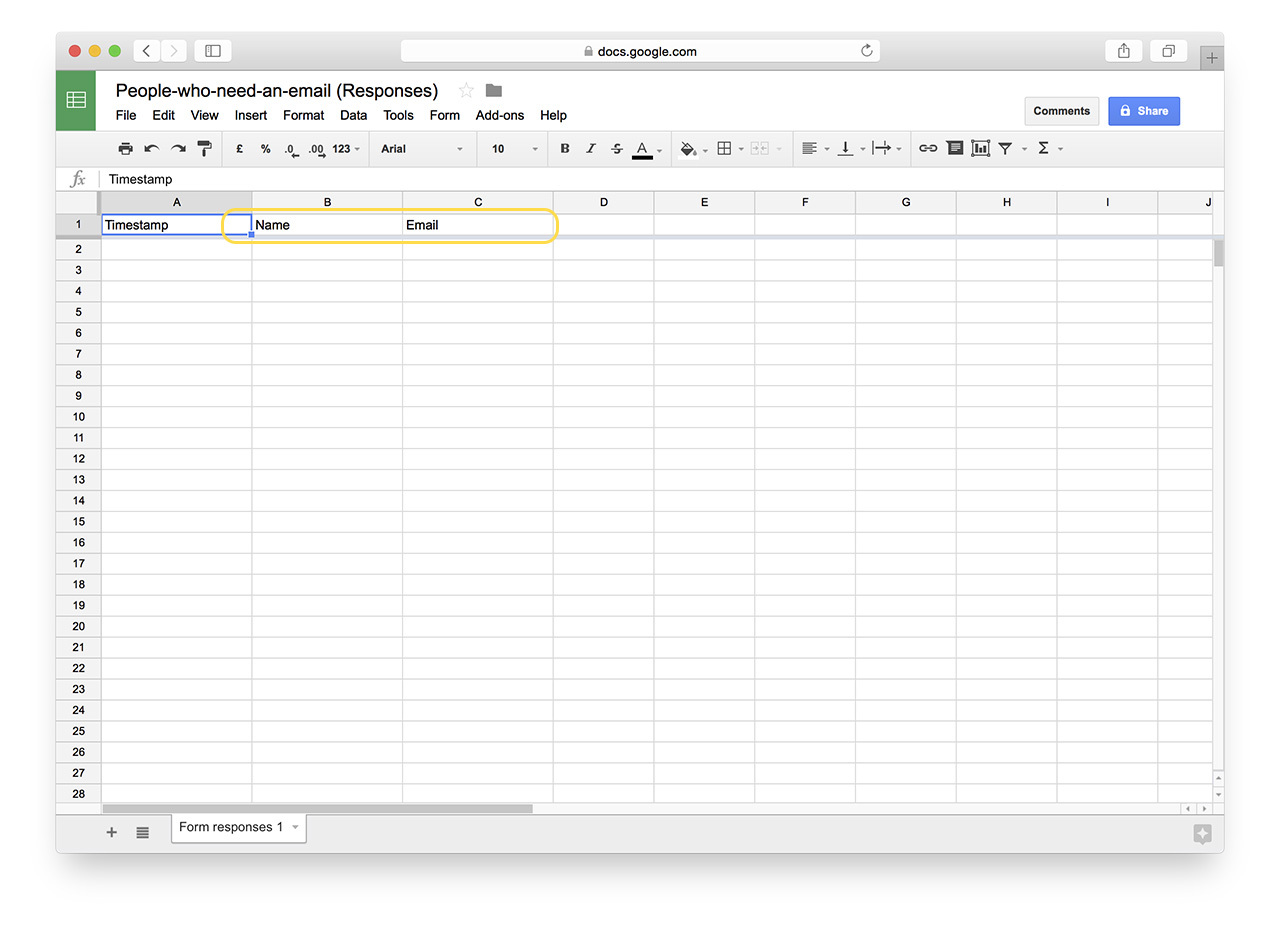Toggle bold formatting

coord(565,149)
